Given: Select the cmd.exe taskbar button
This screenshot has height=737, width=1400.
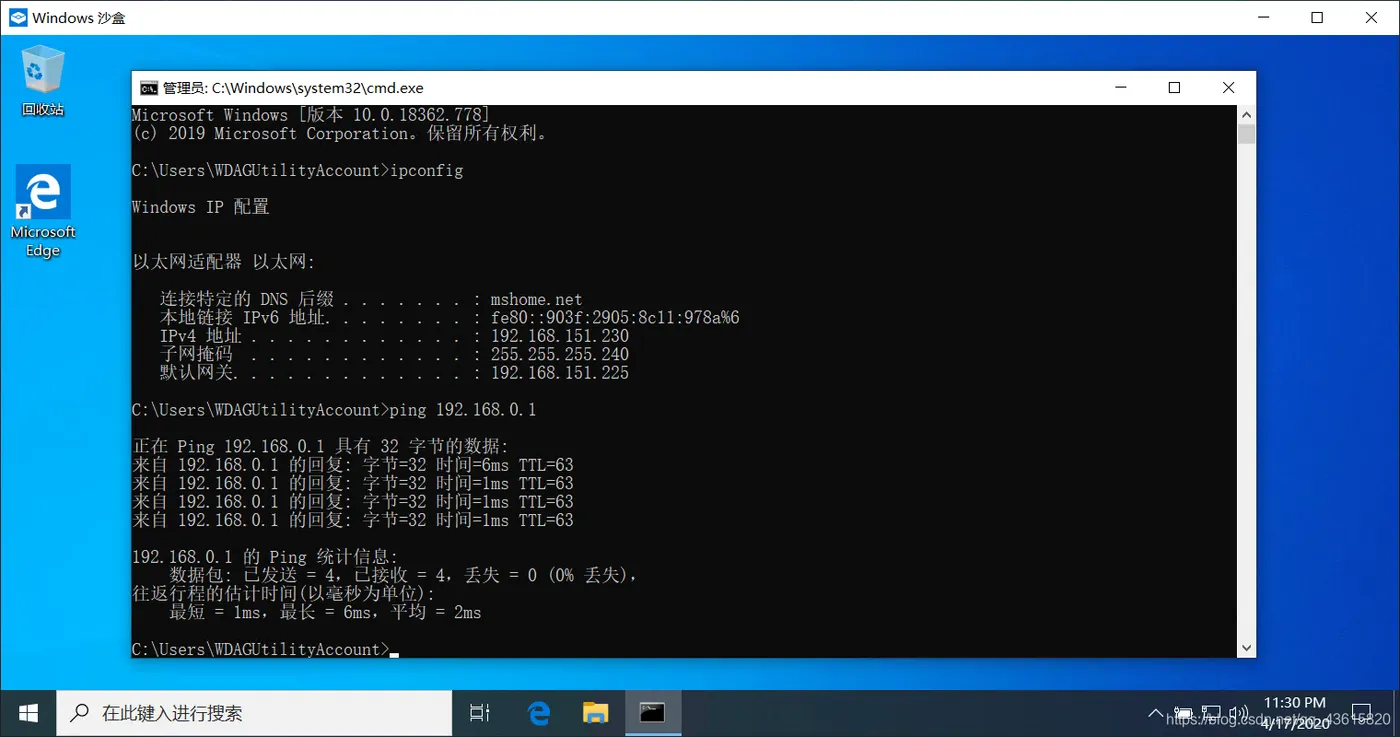Looking at the screenshot, I should [x=653, y=713].
